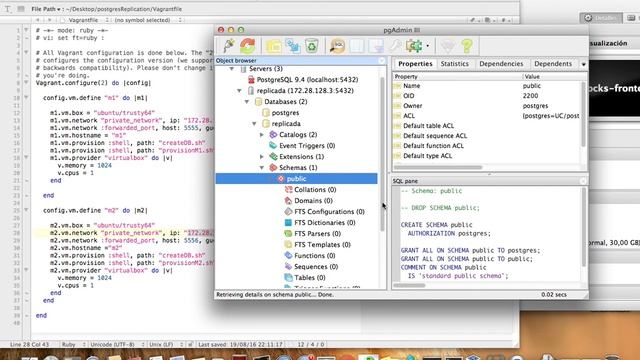
Task: Select FTS Templates (0) item
Action: coord(322,245)
